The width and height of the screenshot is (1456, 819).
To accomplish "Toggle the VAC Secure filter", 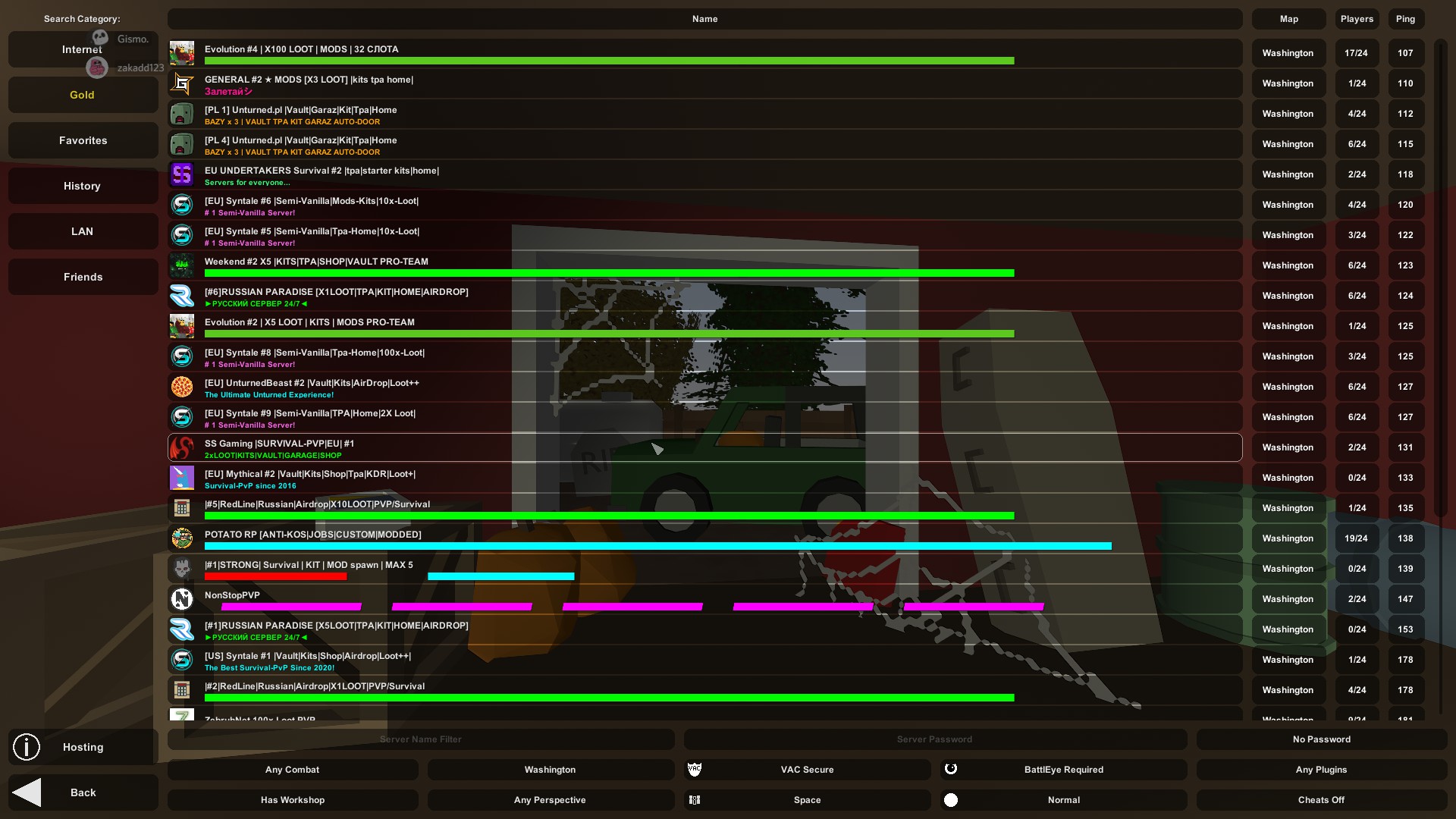I will click(807, 770).
